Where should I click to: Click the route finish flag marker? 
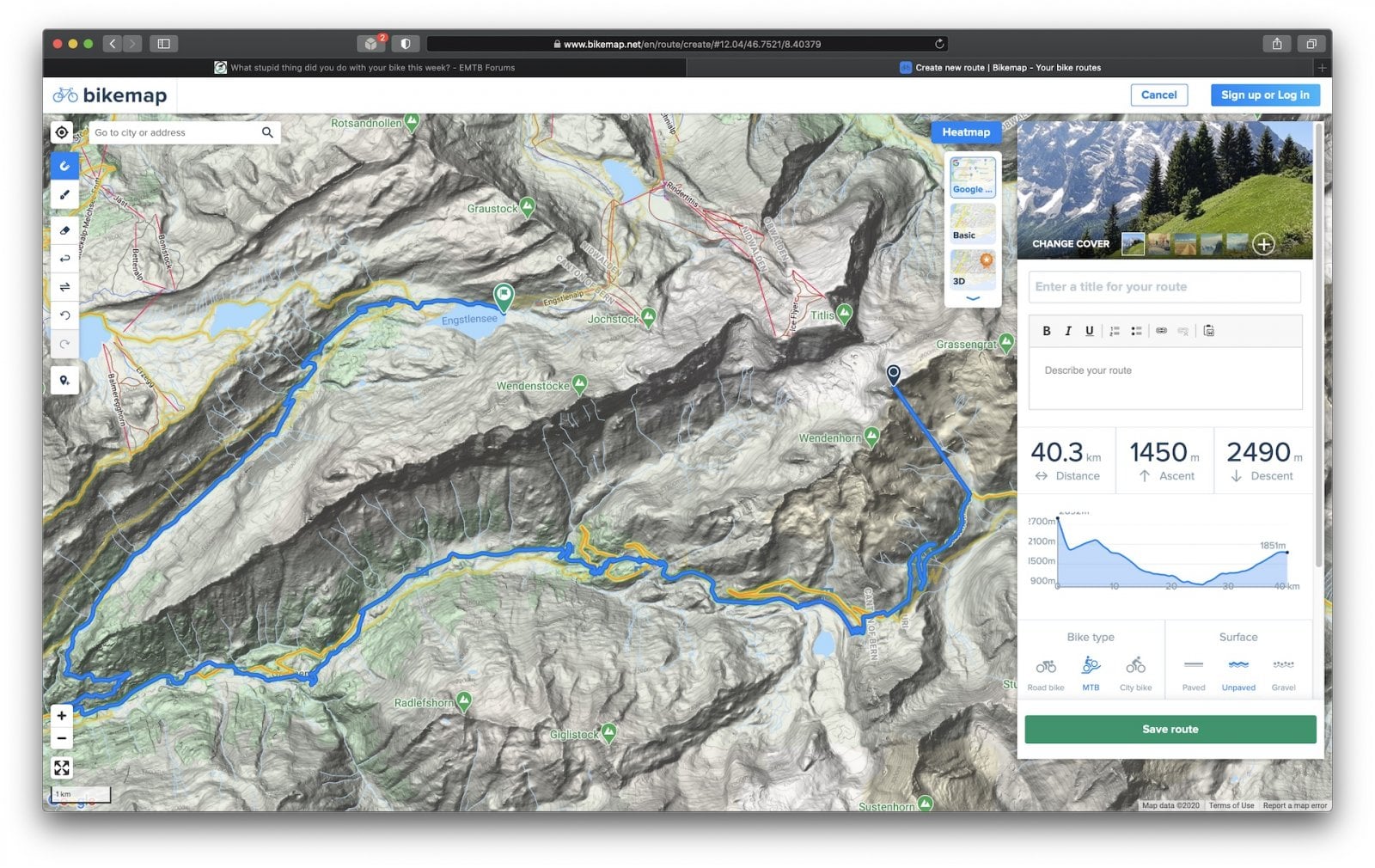(504, 296)
